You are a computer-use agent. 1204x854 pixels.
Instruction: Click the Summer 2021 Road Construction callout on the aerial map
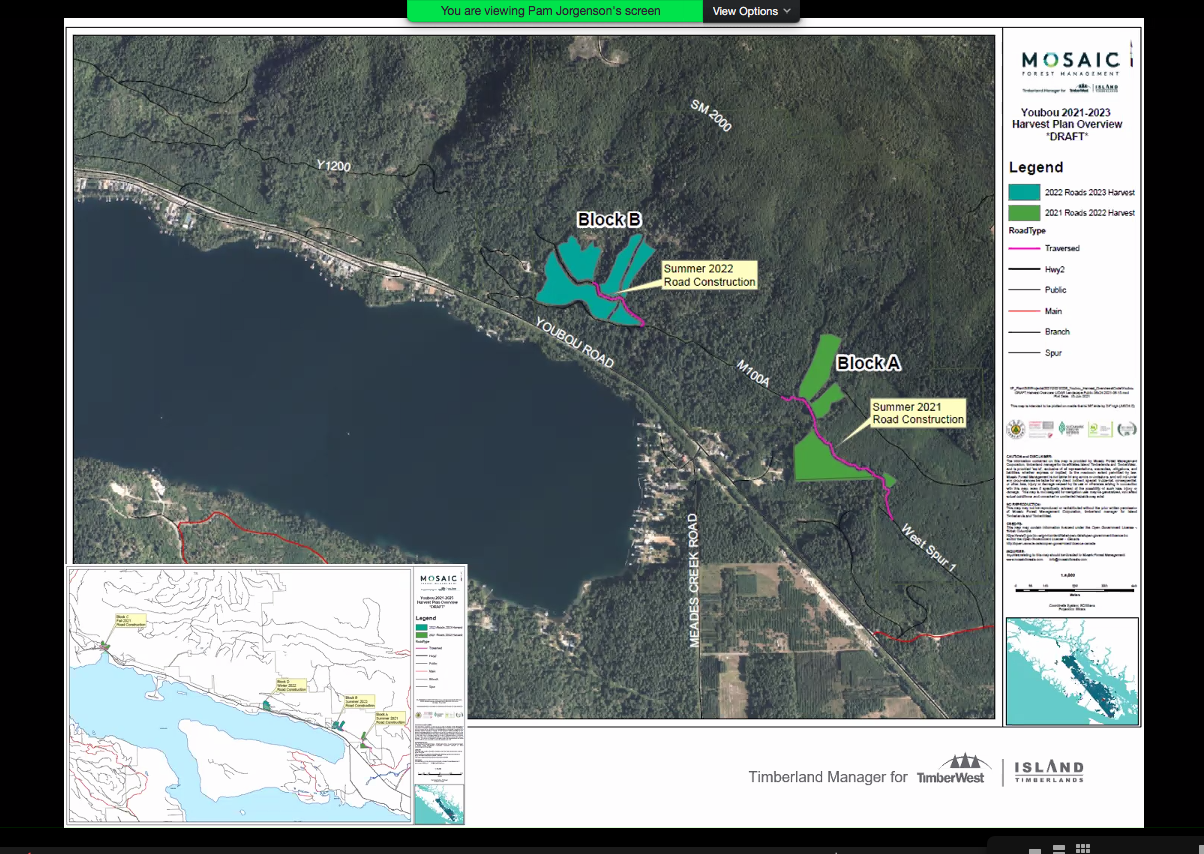[x=918, y=413]
